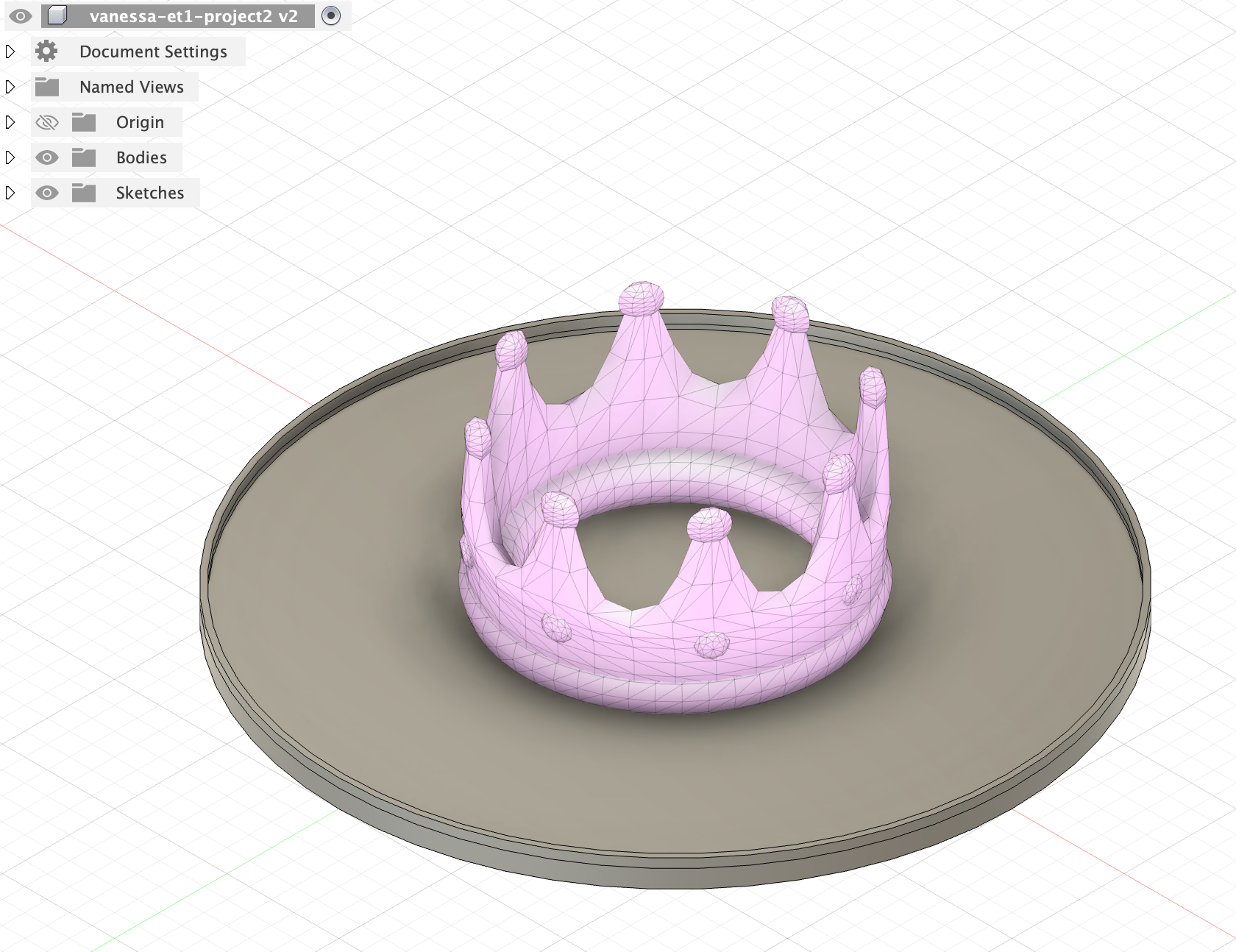
Task: Expand the Bodies folder arrow
Action: pyautogui.click(x=10, y=157)
